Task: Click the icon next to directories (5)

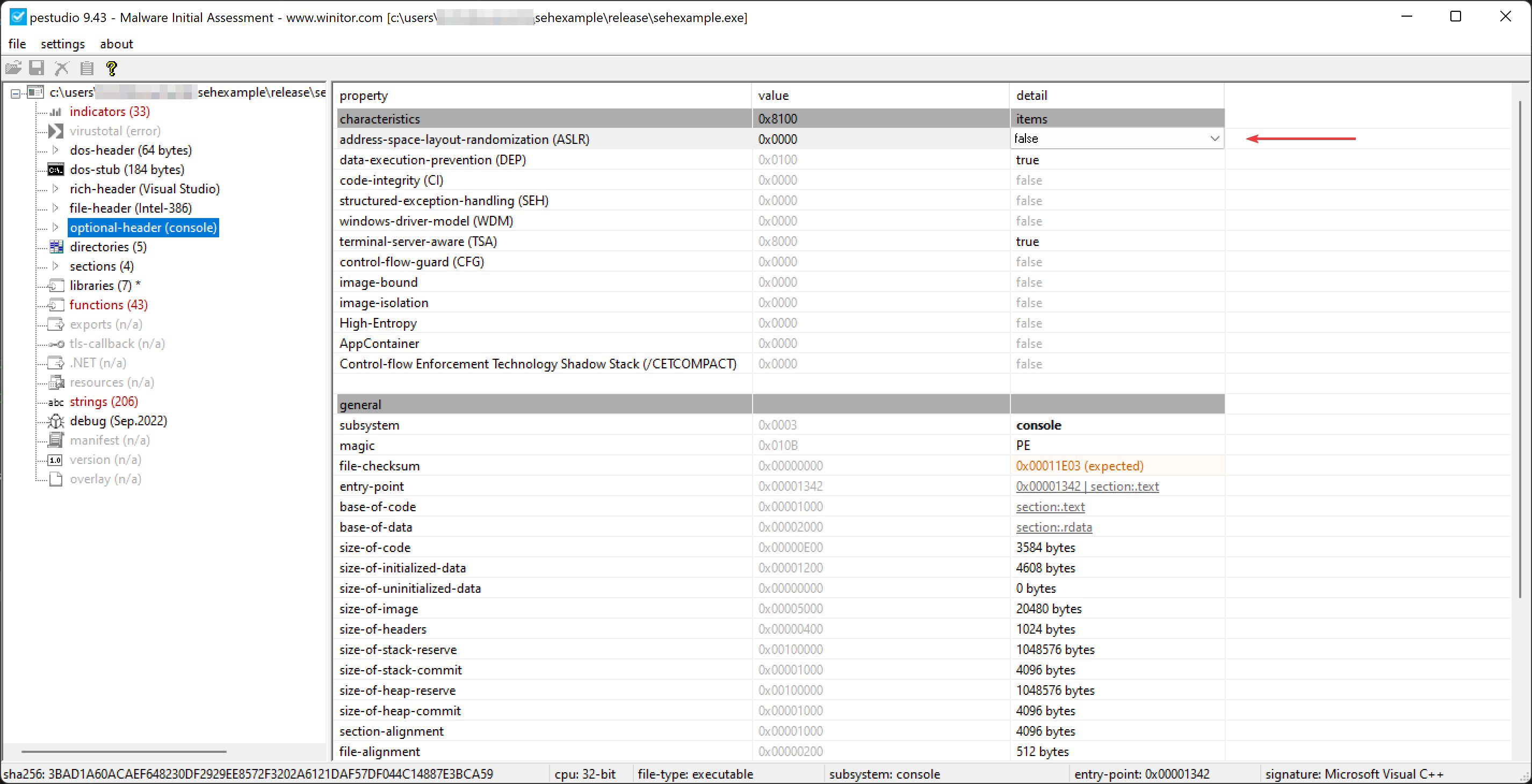Action: click(x=55, y=246)
